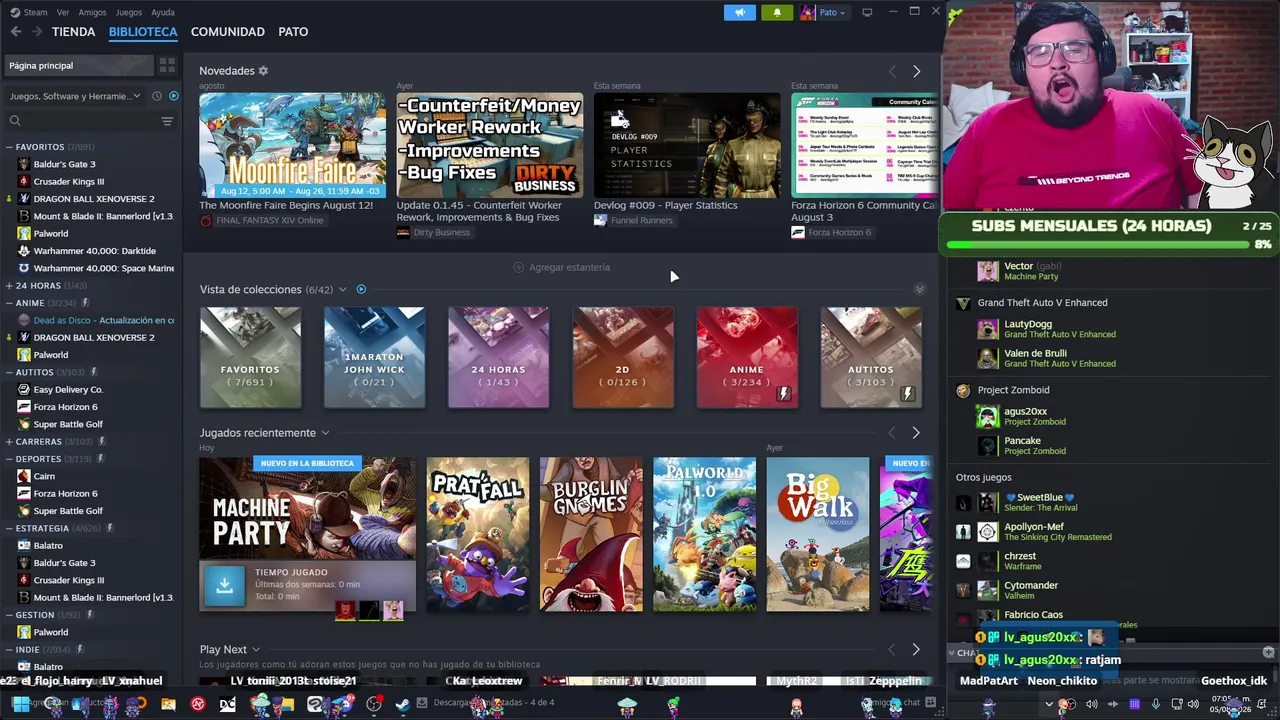Open Devlog #009 - Player Statistics link

[666, 205]
